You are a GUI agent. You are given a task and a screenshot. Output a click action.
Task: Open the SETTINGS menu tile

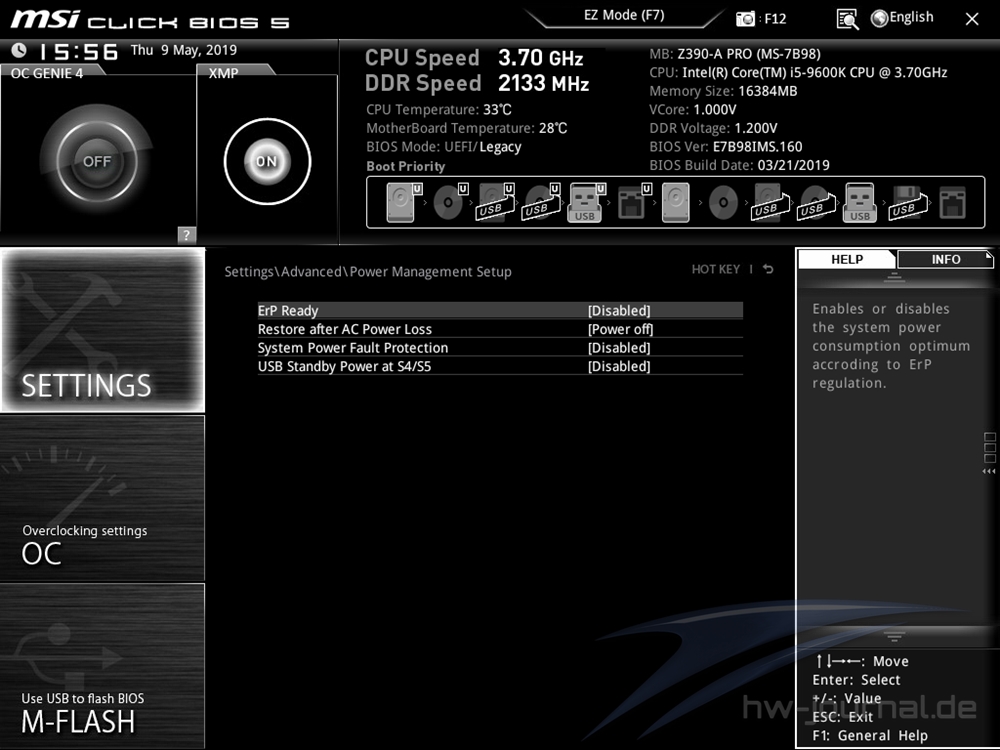tap(103, 330)
